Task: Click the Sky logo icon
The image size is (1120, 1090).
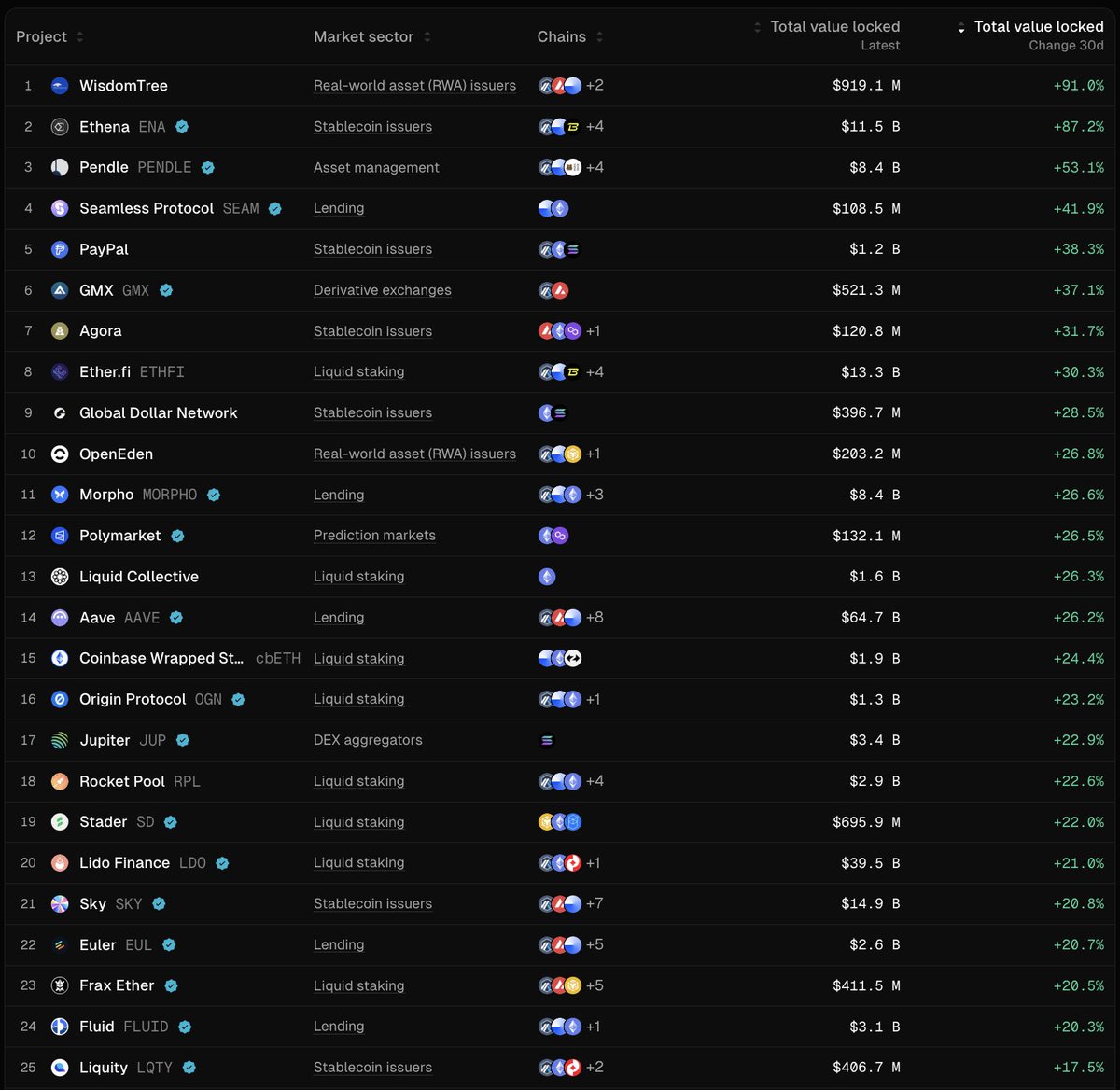Action: pyautogui.click(x=60, y=903)
